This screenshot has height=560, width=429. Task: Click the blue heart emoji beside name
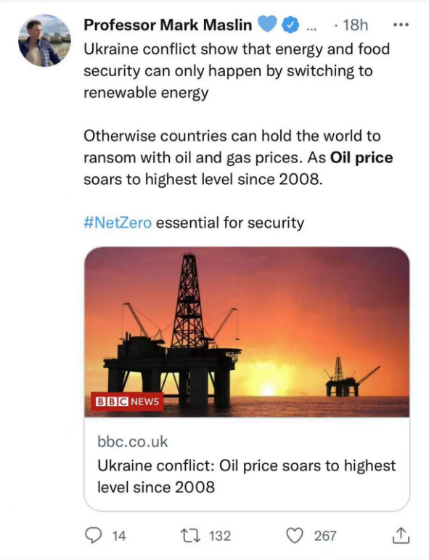point(267,24)
